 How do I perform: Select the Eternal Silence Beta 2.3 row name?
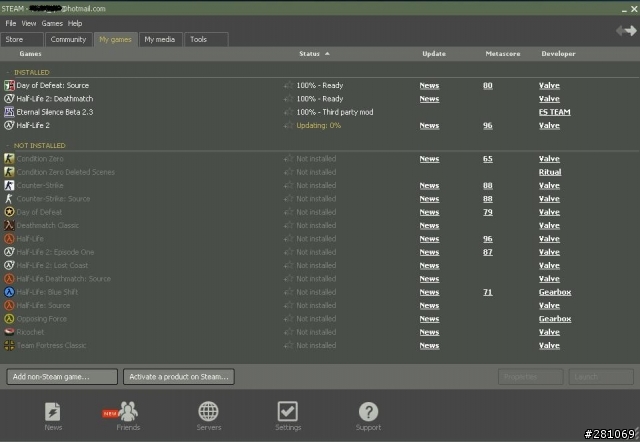pyautogui.click(x=55, y=112)
